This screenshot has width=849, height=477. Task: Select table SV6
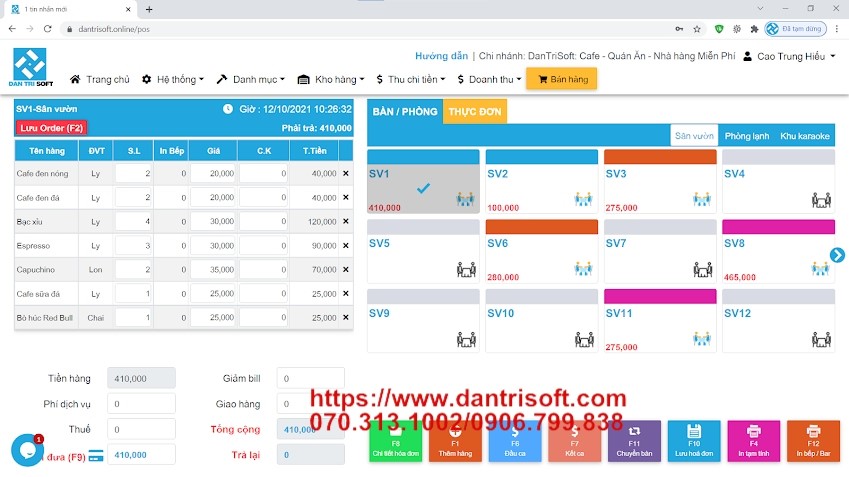[x=541, y=251]
